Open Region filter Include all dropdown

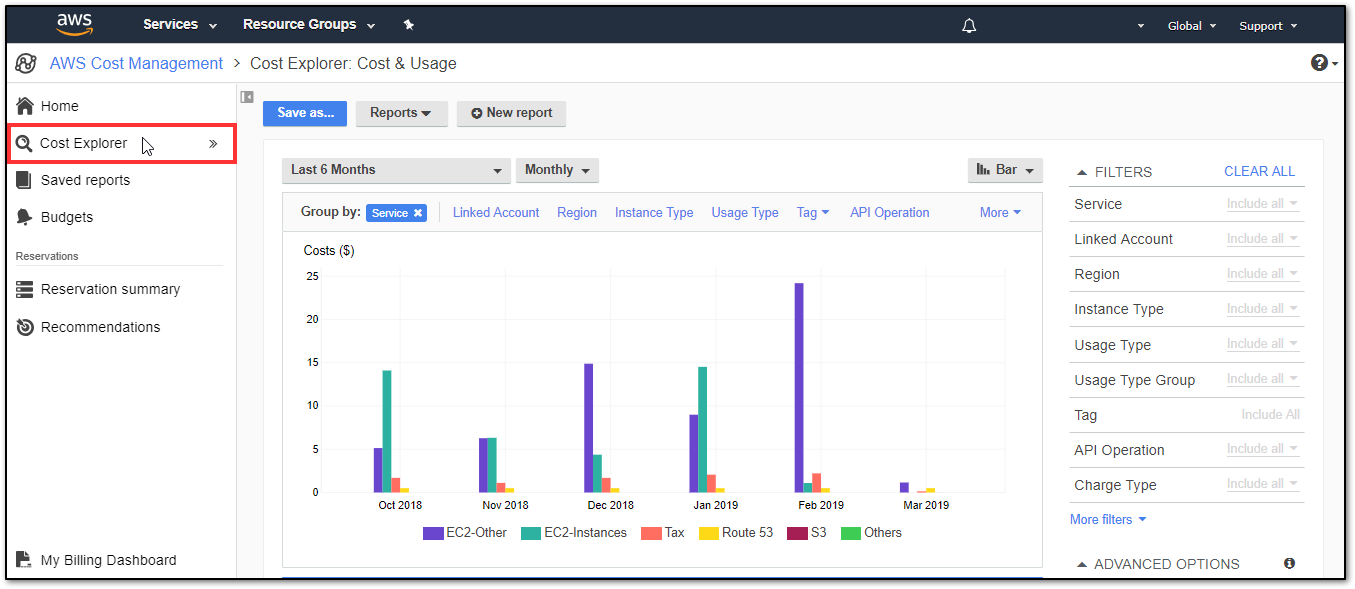tap(1263, 274)
